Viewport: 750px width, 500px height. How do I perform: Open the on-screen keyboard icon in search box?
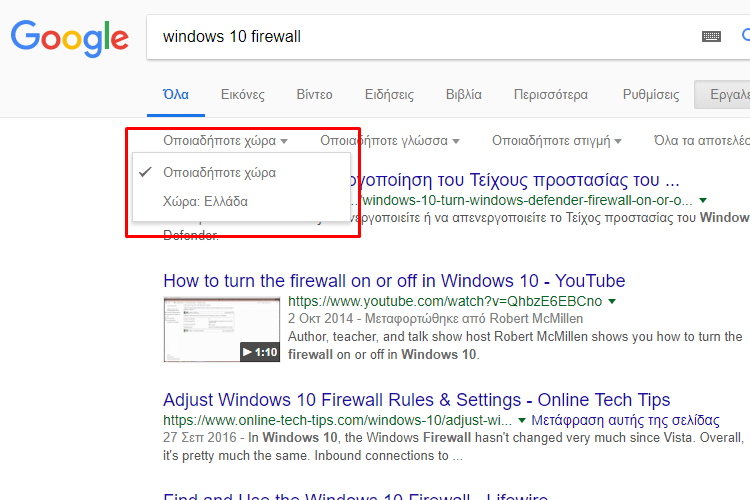pos(711,36)
